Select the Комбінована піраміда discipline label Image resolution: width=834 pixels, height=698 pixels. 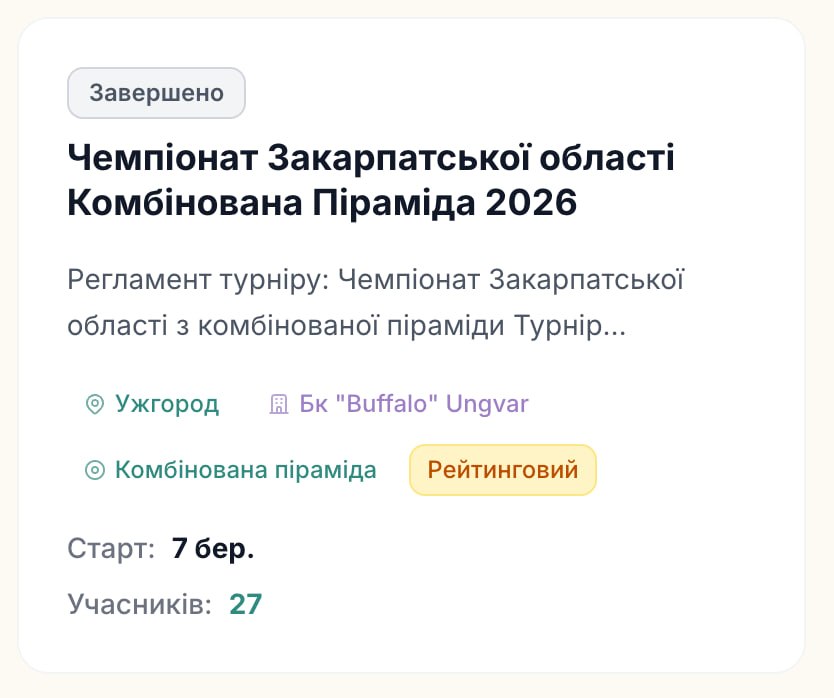pos(245,470)
